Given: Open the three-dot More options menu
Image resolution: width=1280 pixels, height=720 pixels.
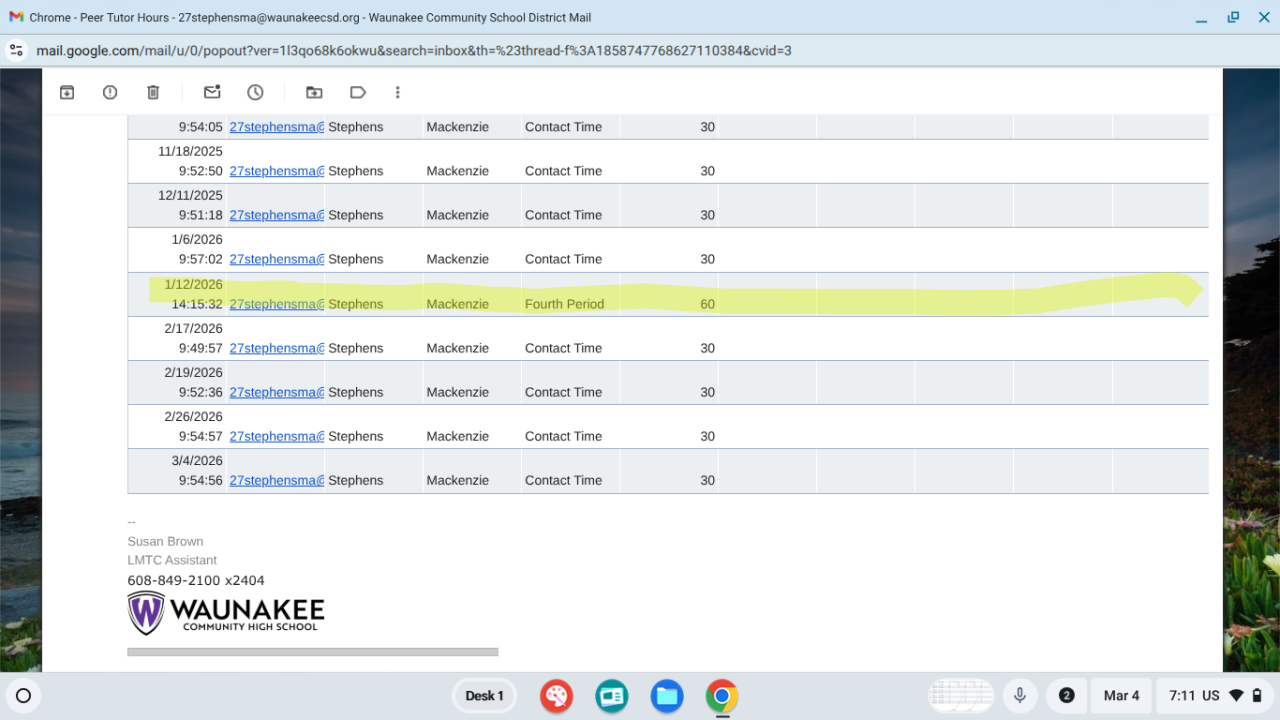Looking at the screenshot, I should (x=397, y=92).
